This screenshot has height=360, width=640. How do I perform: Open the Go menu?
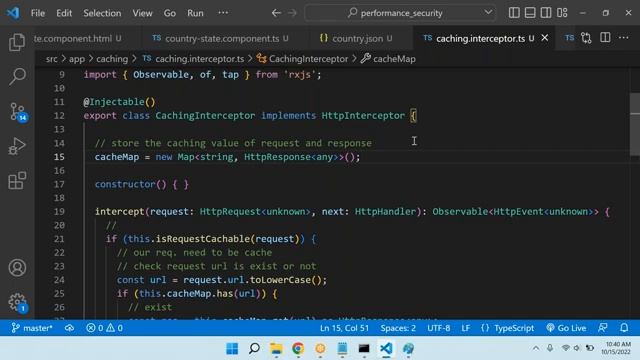170,13
